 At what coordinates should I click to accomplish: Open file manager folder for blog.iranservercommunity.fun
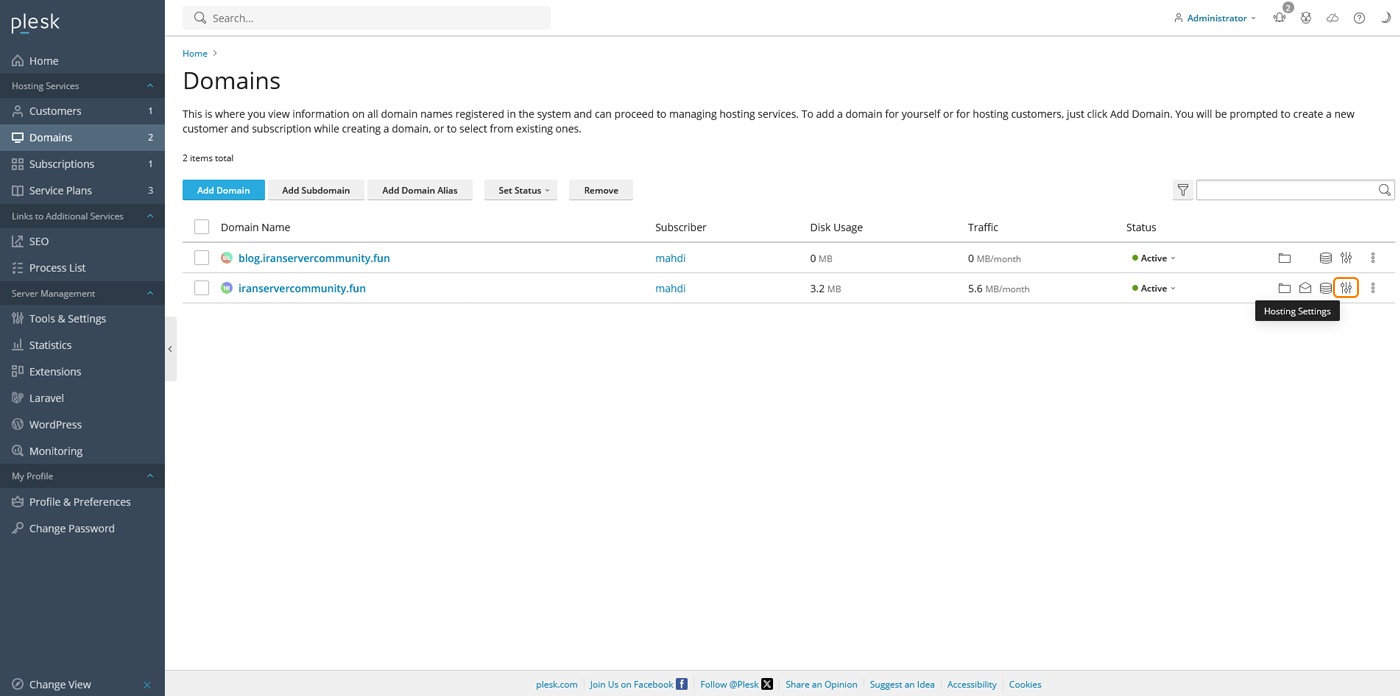[1284, 258]
